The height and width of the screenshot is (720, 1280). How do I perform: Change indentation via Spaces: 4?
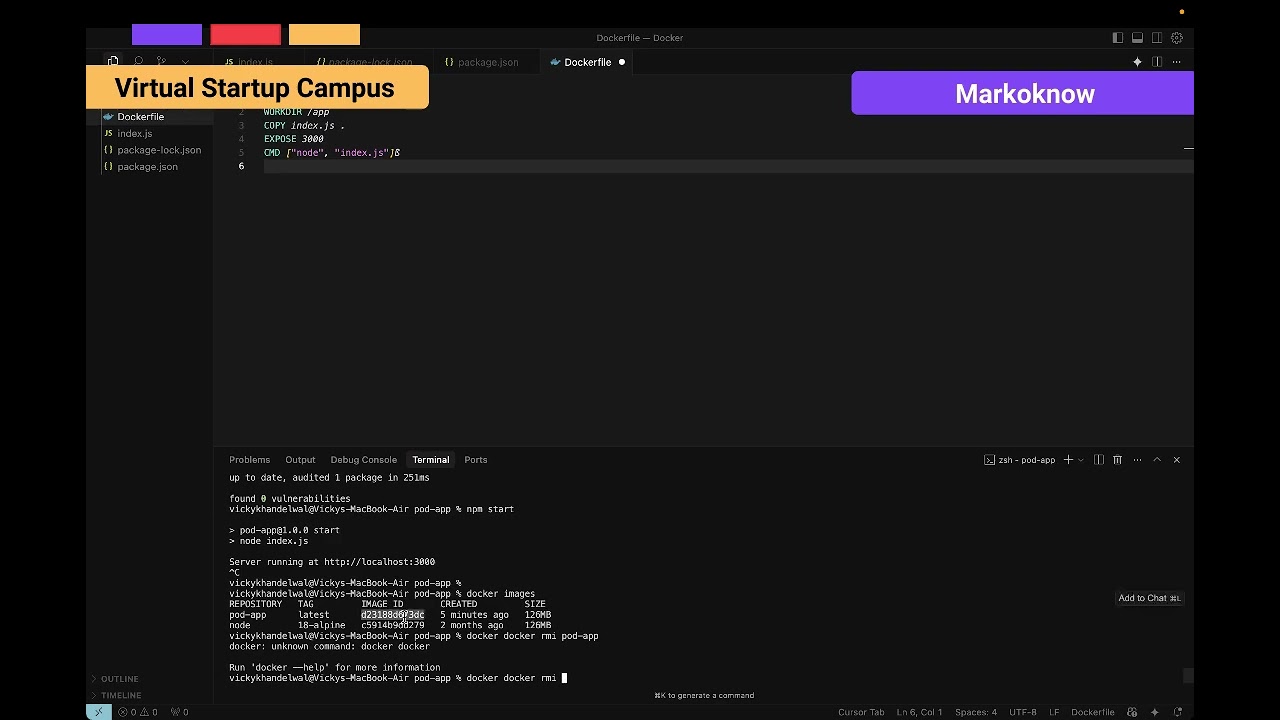(x=976, y=712)
